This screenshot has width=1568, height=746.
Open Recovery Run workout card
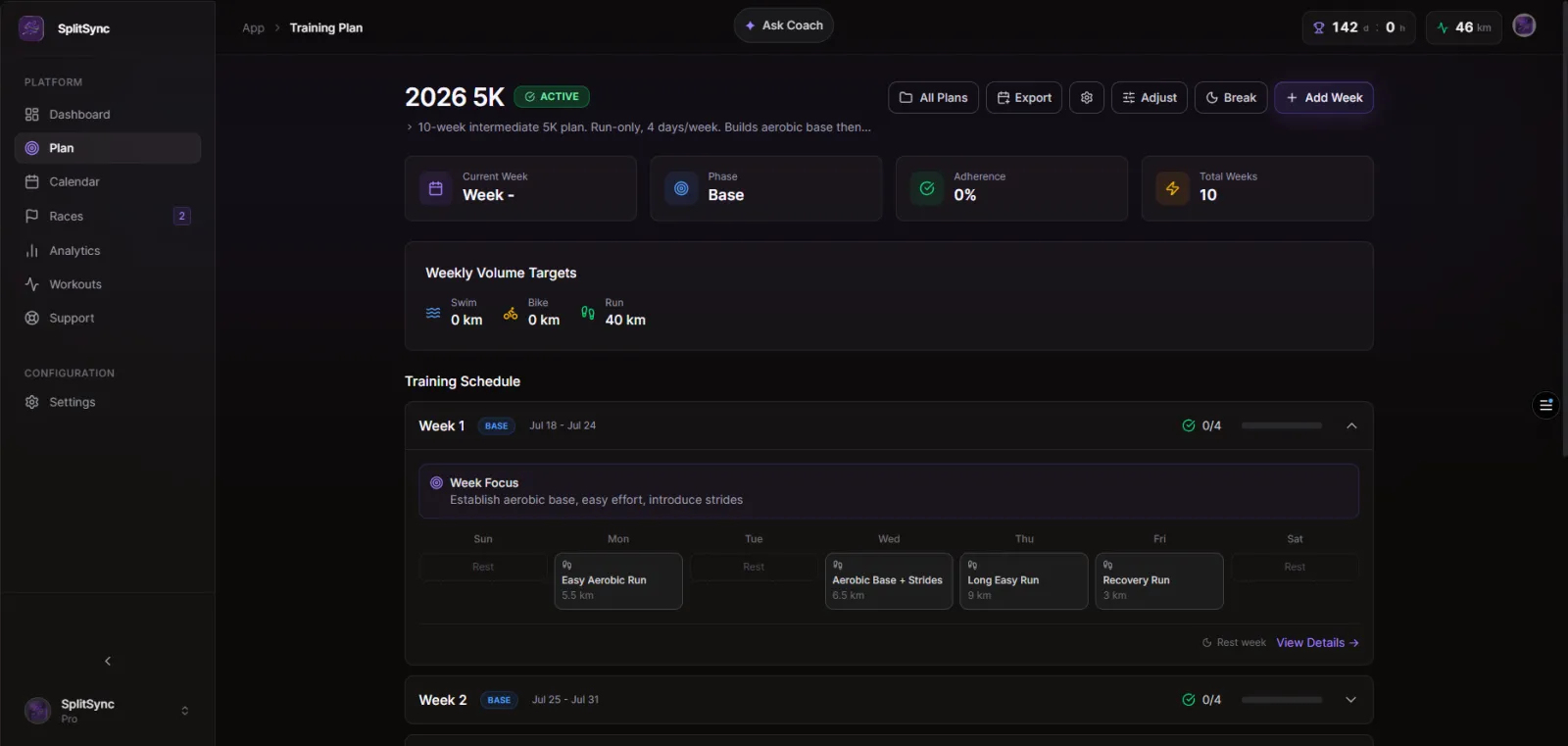coord(1159,581)
